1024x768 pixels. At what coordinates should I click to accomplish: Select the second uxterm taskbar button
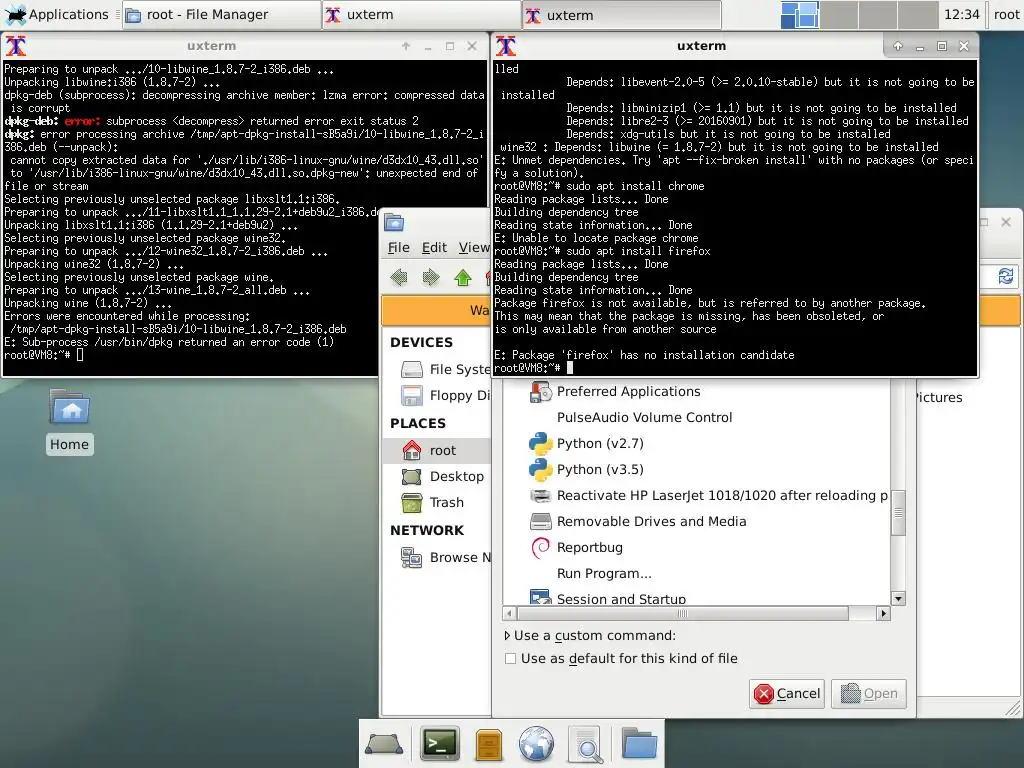tap(622, 14)
